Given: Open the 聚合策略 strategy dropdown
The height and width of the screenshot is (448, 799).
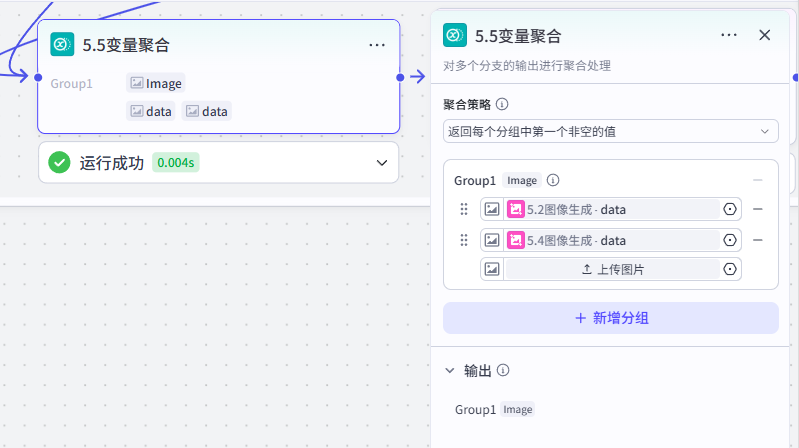Looking at the screenshot, I should 610,131.
